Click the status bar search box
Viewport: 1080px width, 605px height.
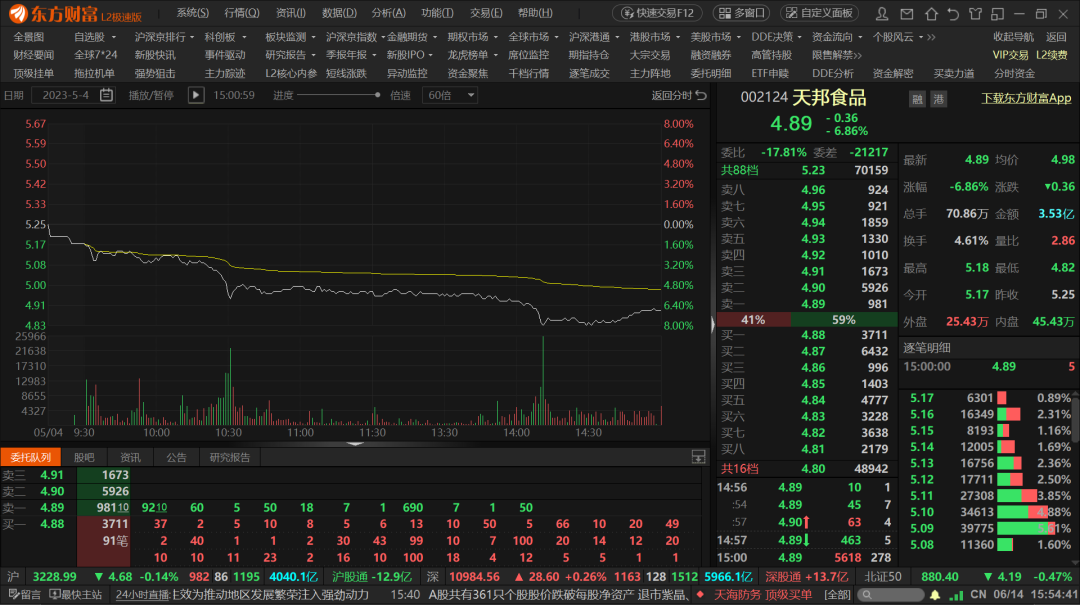891,595
